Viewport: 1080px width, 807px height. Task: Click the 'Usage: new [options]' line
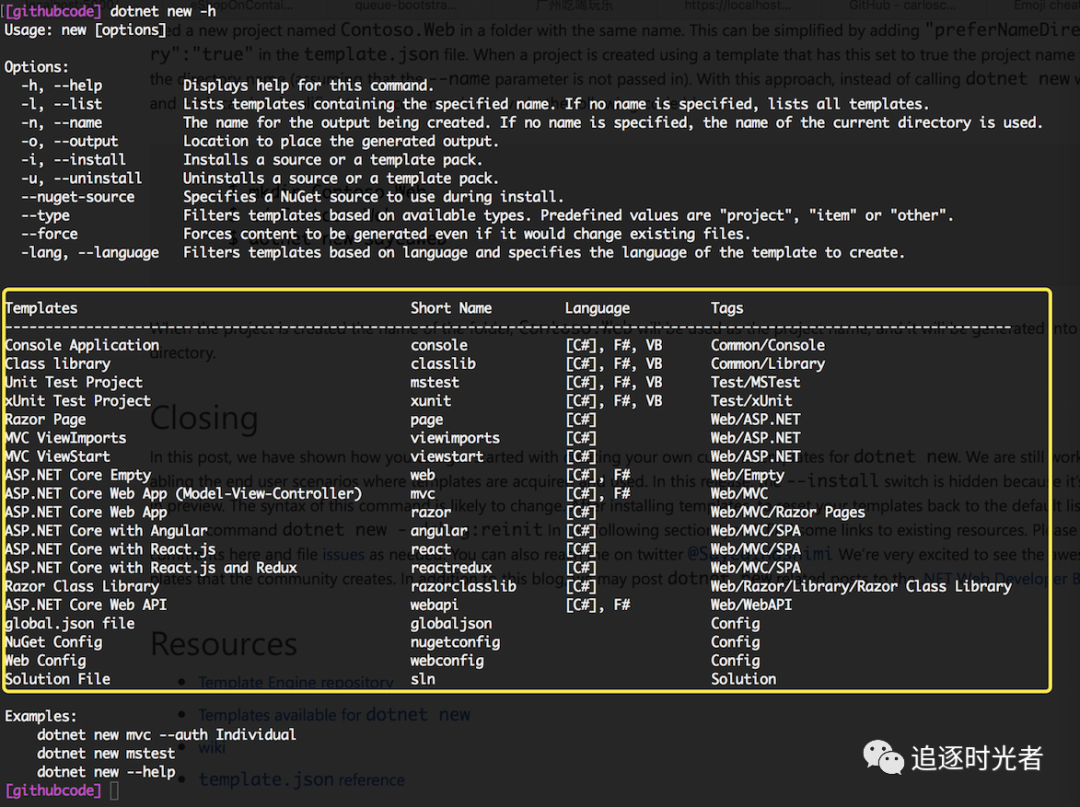pyautogui.click(x=85, y=30)
